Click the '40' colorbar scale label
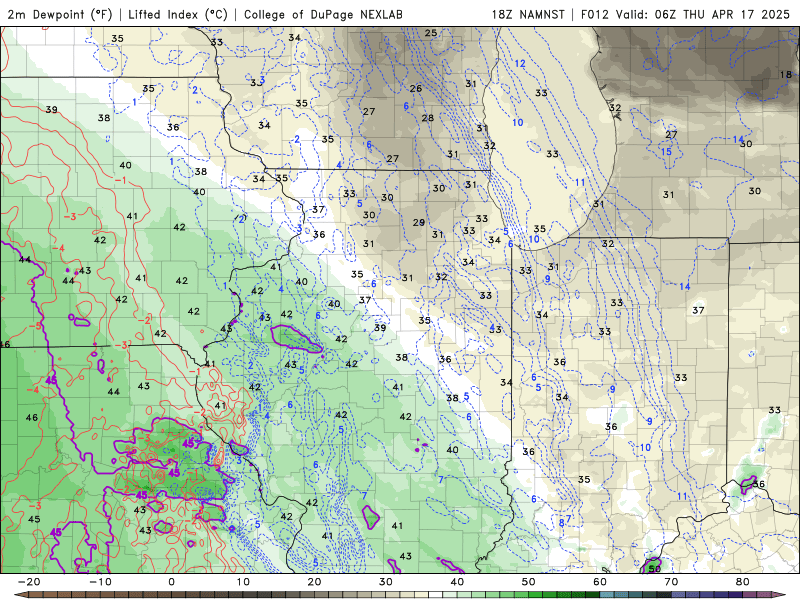This screenshot has height=600, width=800. click(x=457, y=582)
